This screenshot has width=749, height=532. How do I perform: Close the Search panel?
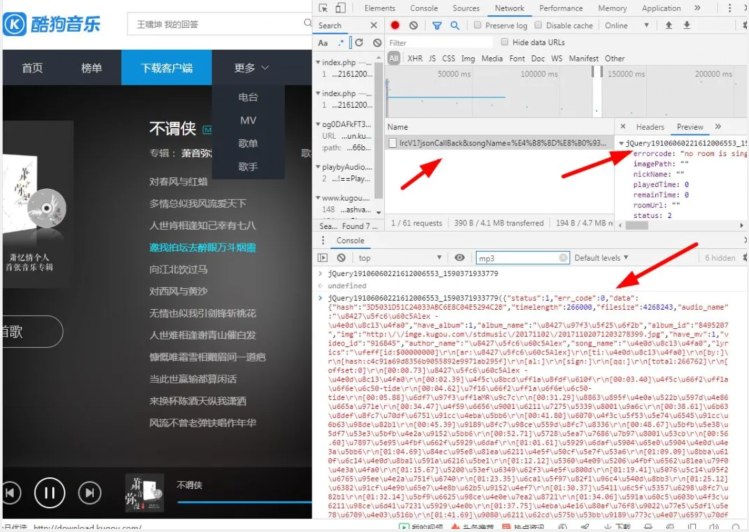pos(374,25)
